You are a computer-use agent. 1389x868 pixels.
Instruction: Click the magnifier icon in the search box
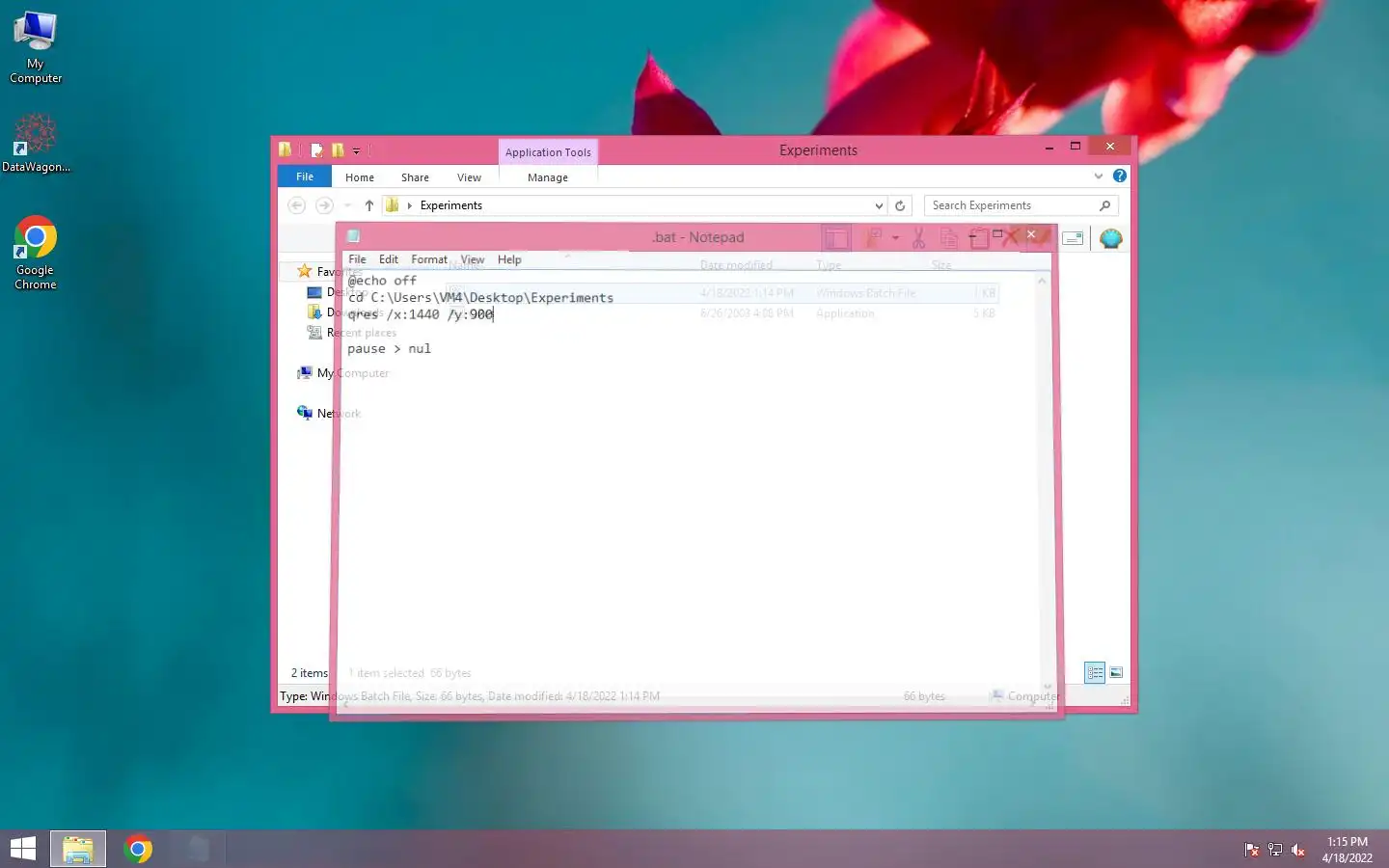click(1105, 205)
